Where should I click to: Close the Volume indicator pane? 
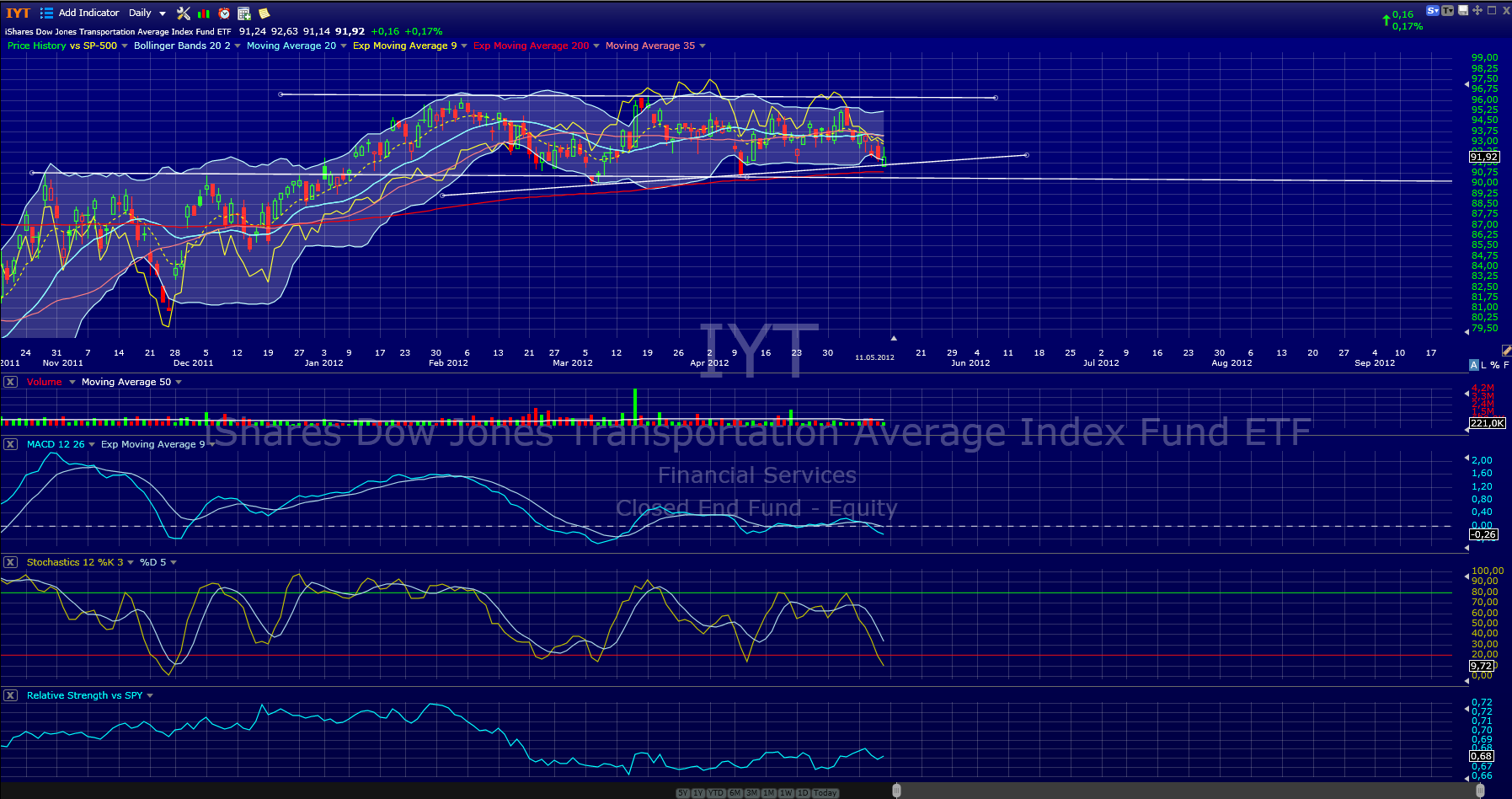[10, 382]
